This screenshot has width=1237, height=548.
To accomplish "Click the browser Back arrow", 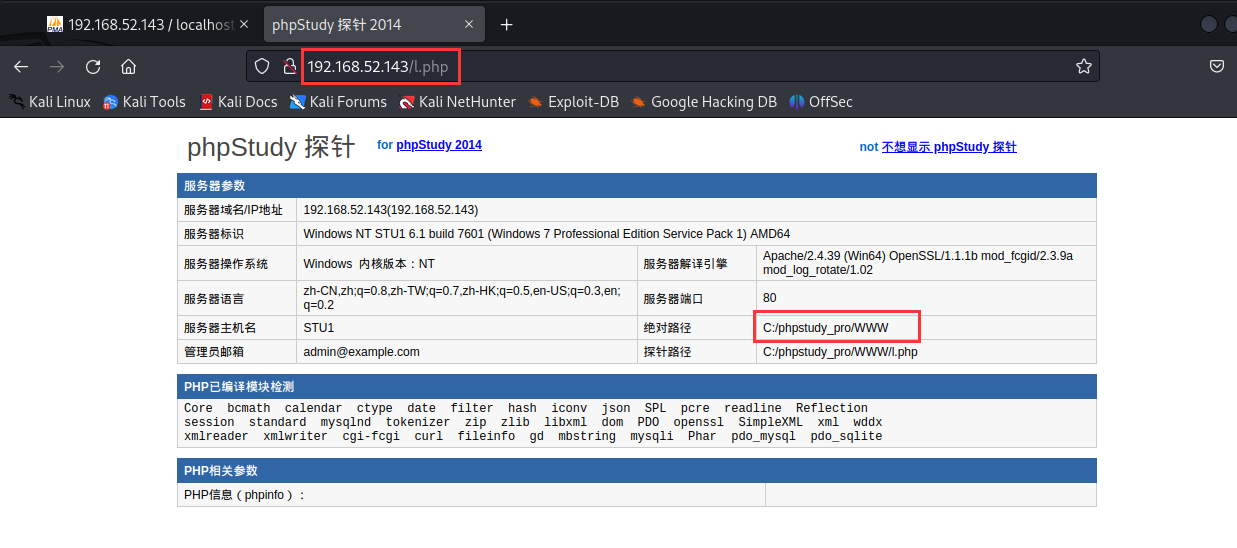I will pos(21,67).
